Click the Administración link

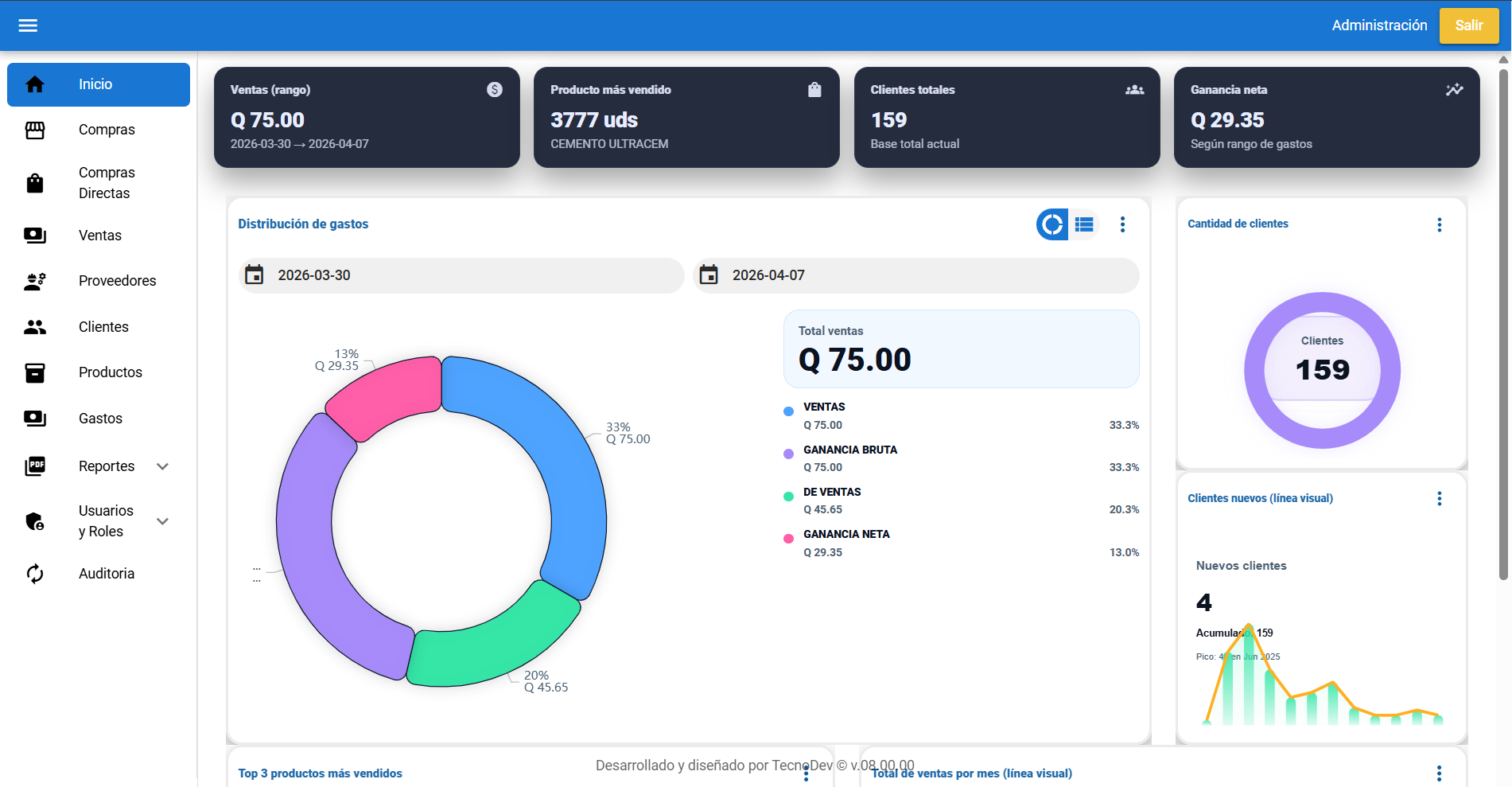(1379, 25)
